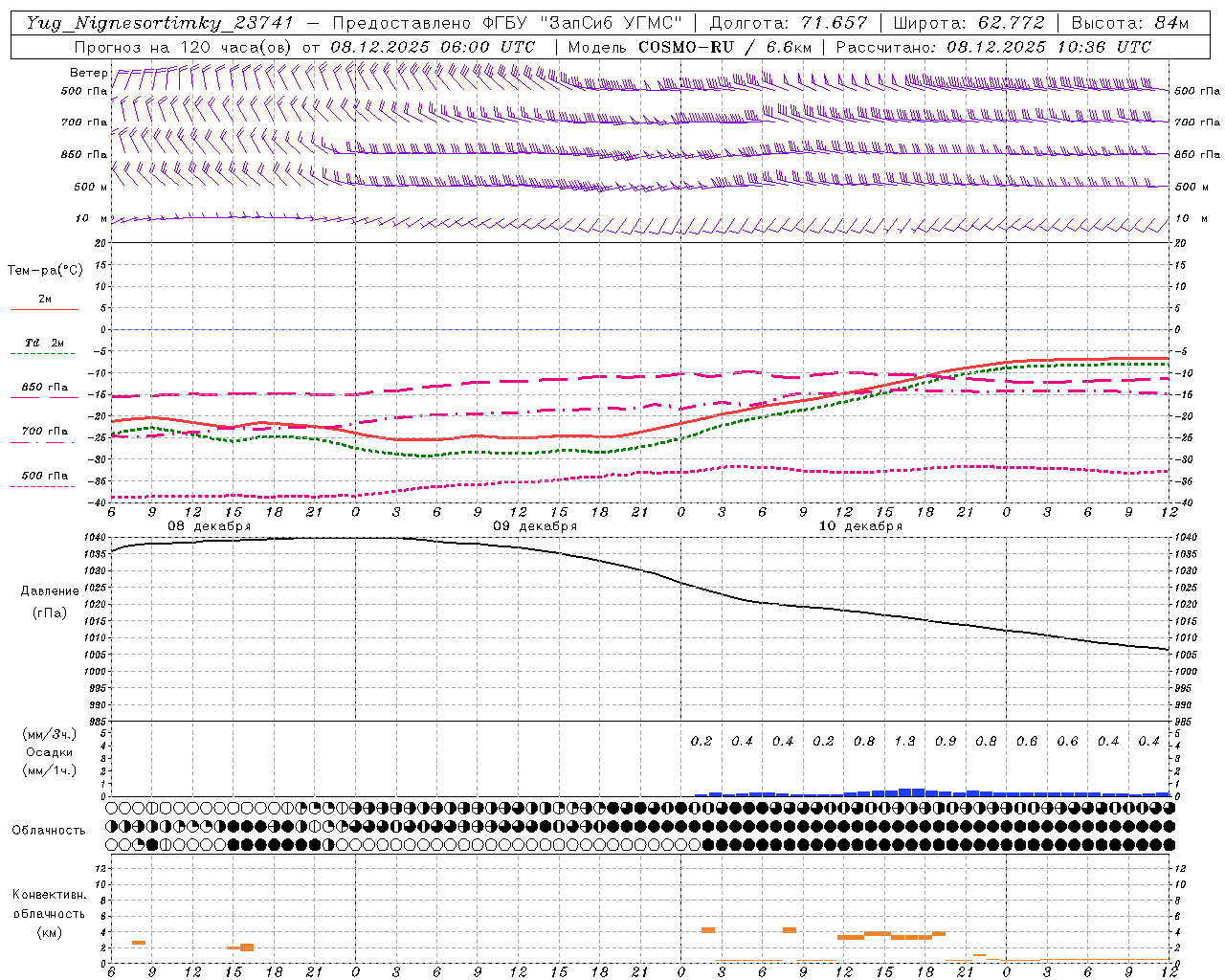Click the 09 декабря date label
Viewport: 1225px width, 980px height.
click(x=535, y=526)
